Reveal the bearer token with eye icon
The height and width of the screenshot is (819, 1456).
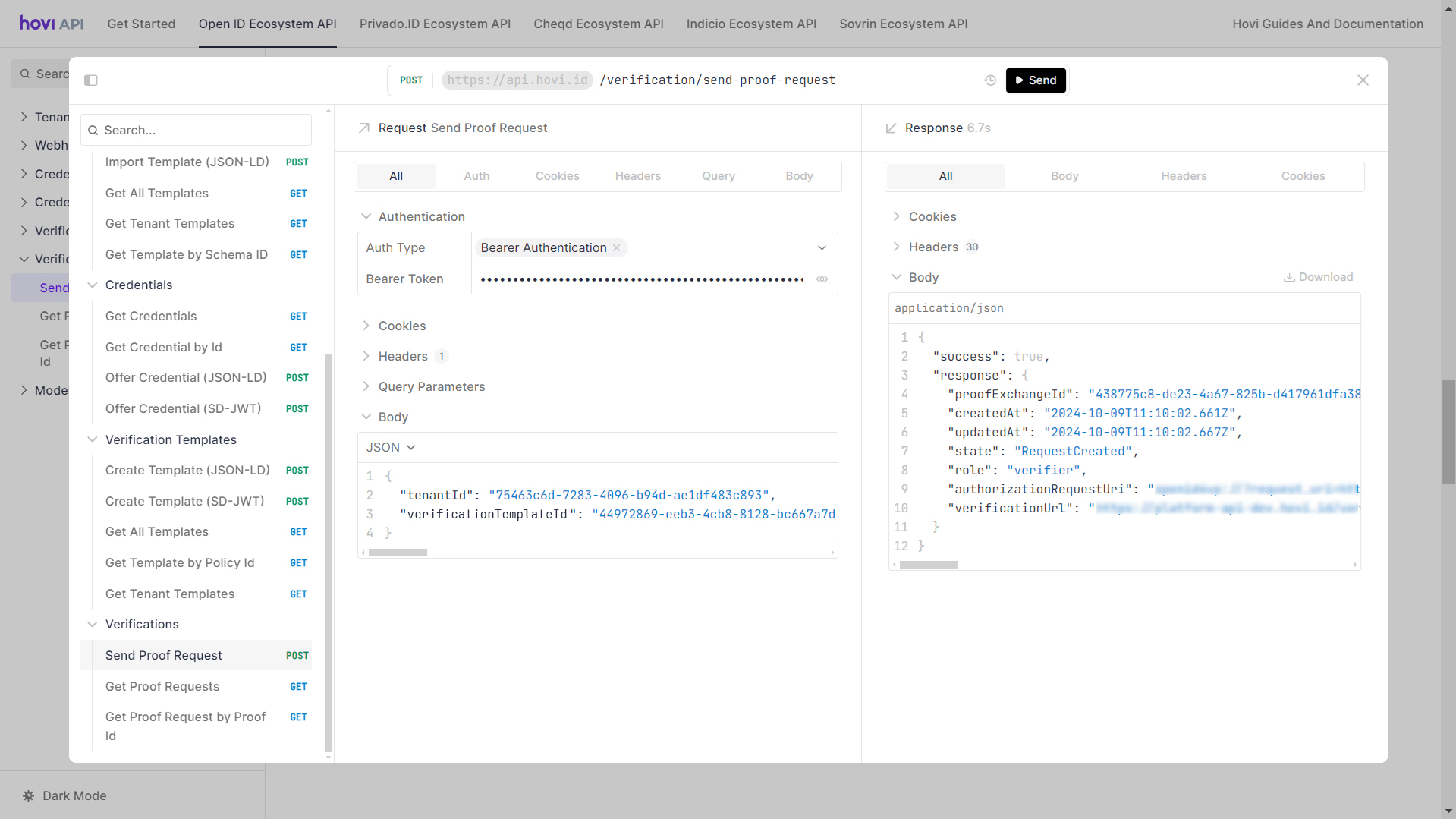822,279
